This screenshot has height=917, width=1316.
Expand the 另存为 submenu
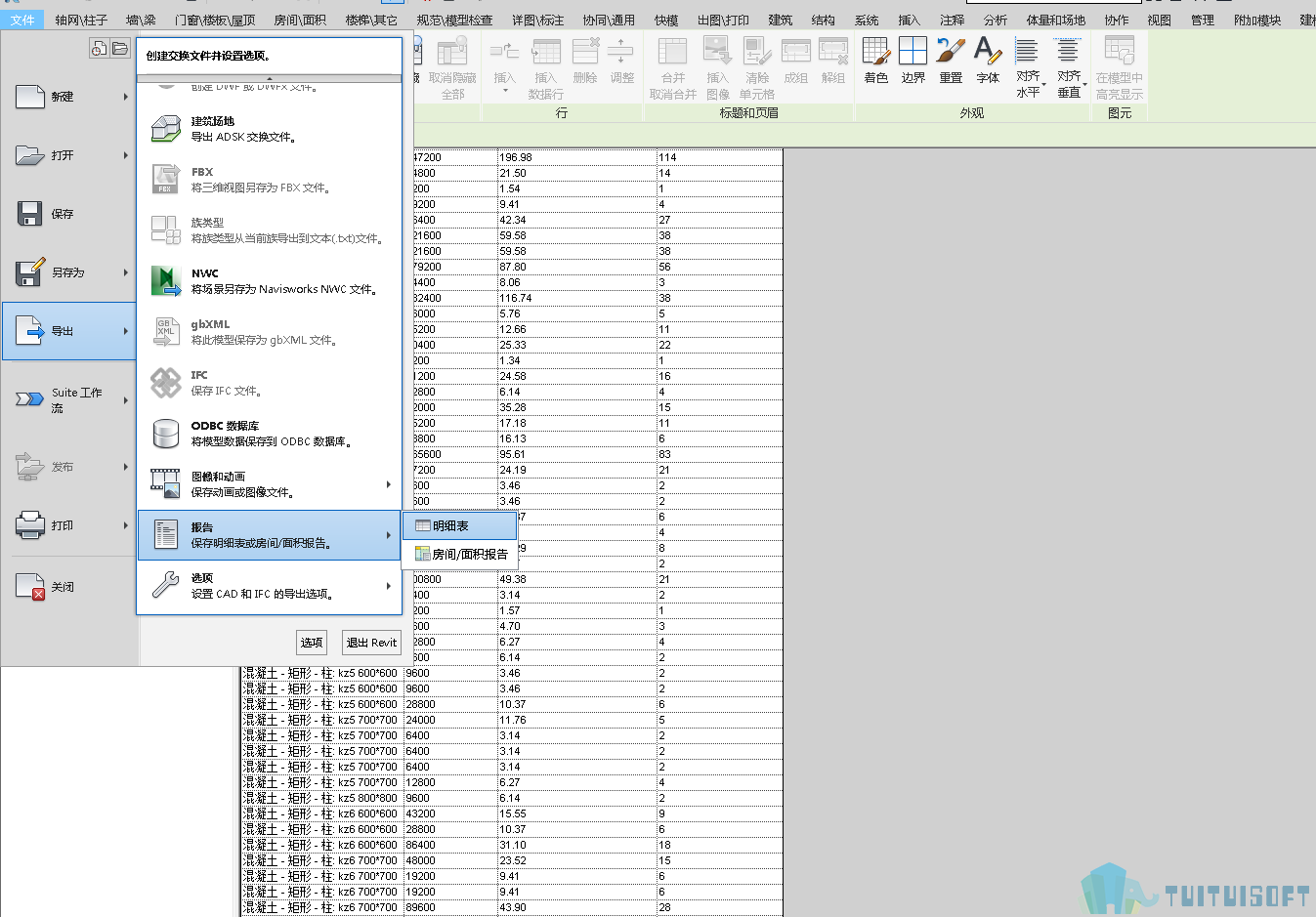point(126,272)
